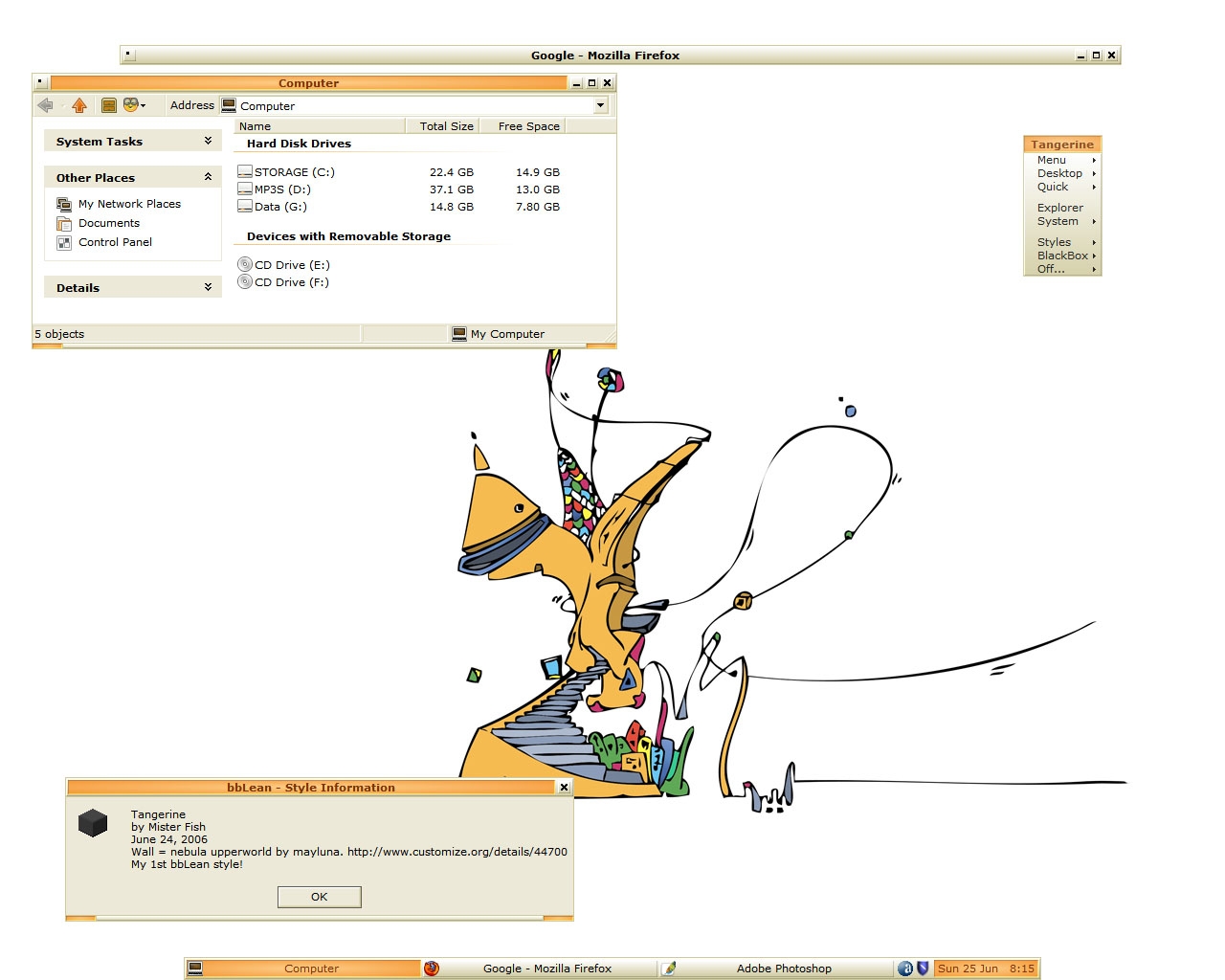Click the shield tray icon
The image size is (1225, 980).
pyautogui.click(x=924, y=969)
